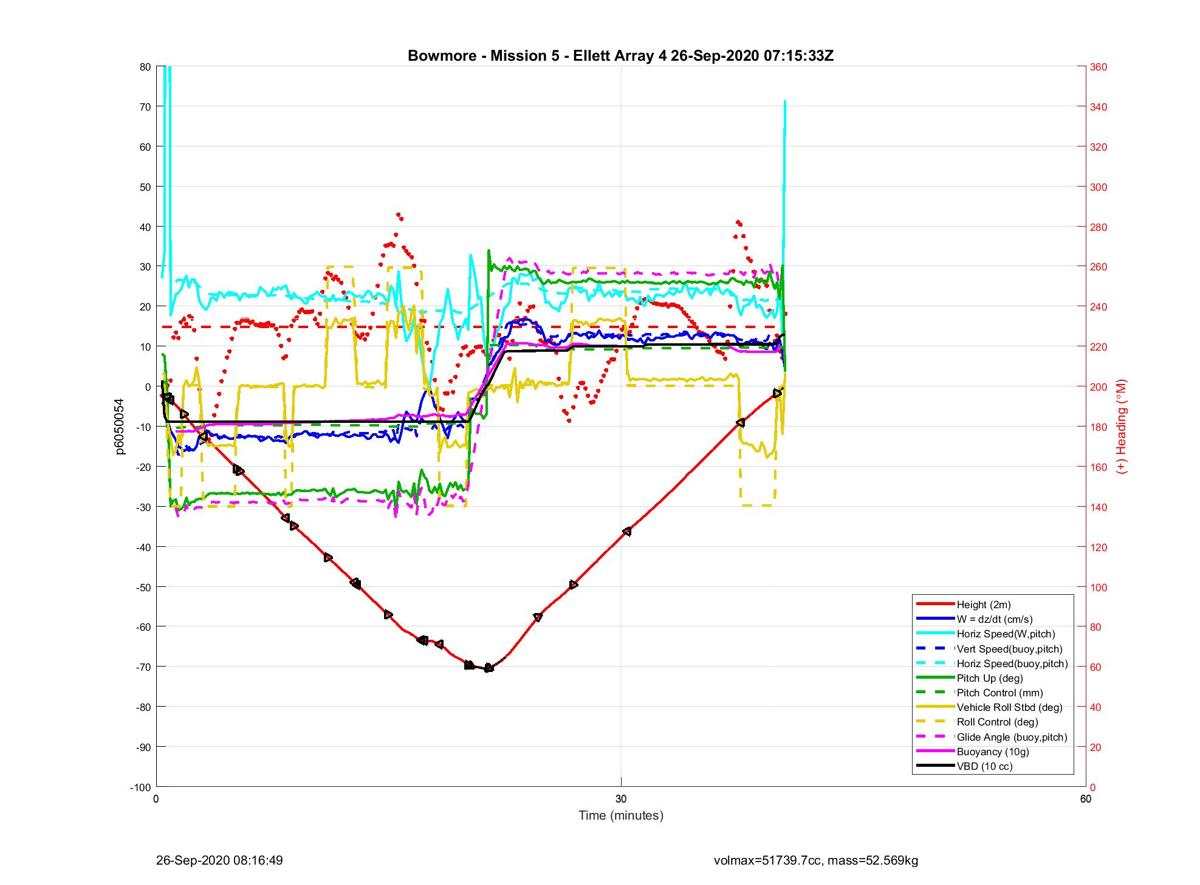Select 'Vehicle Roll Stbd (deg)' in legend
This screenshot has height=885, width=1200.
[1009, 708]
